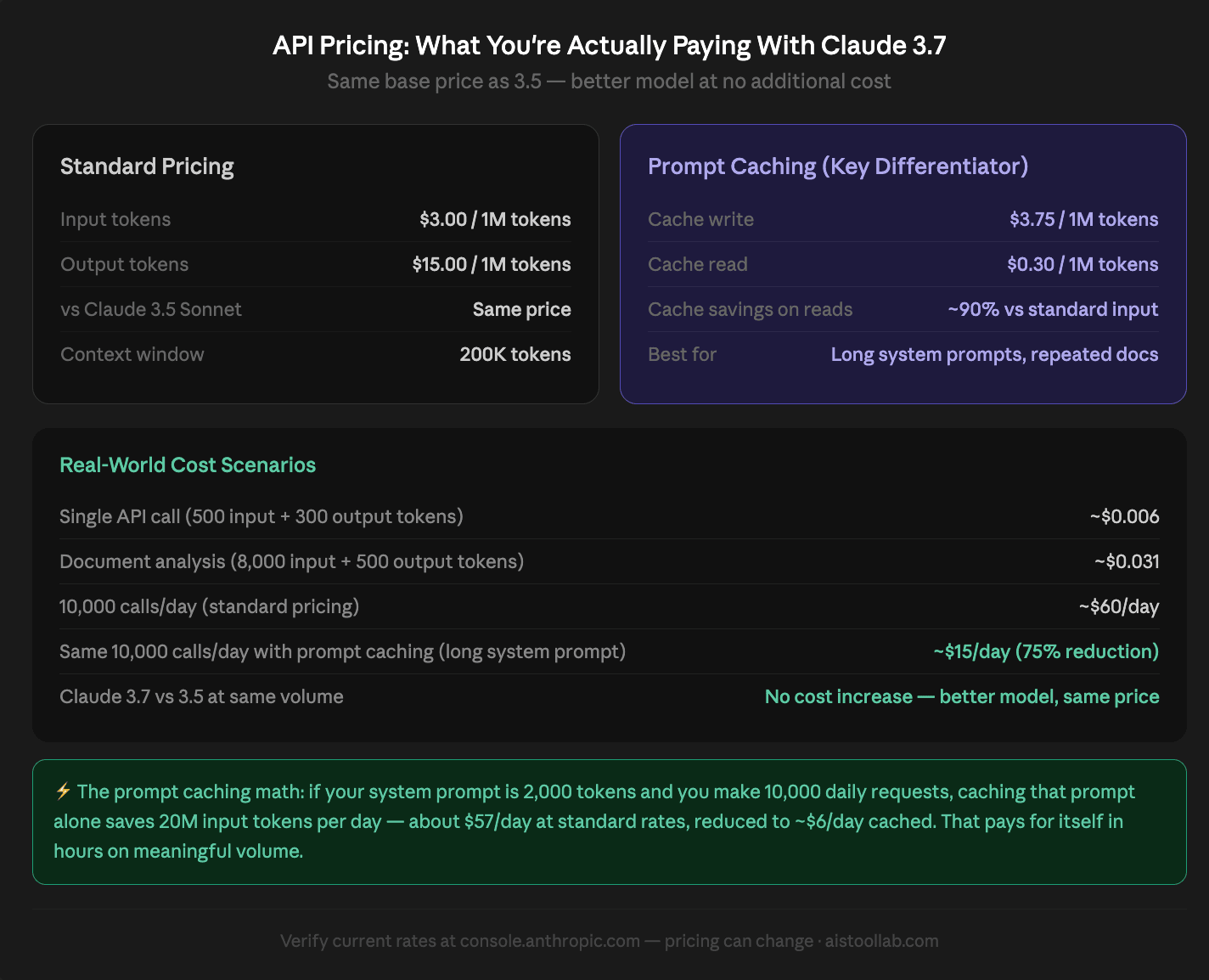This screenshot has height=980, width=1209.
Task: Click 'Claude 3.7 vs 3.5 at same volume'
Action: coord(201,696)
